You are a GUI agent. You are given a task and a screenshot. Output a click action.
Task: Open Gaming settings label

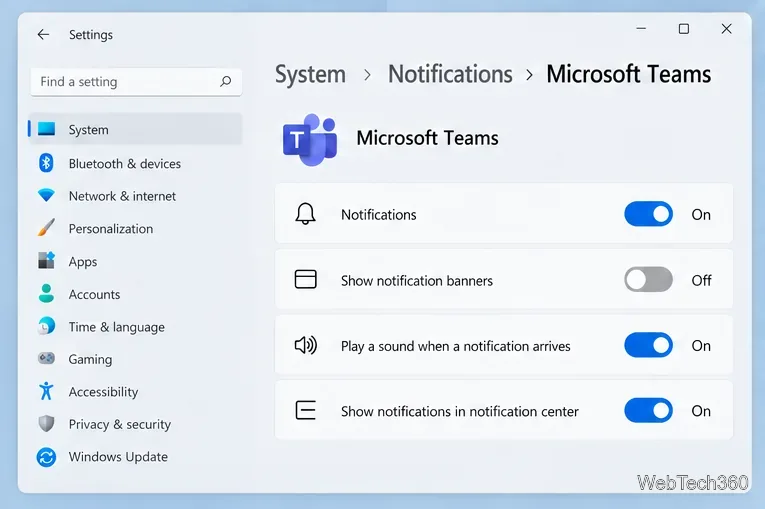90,360
